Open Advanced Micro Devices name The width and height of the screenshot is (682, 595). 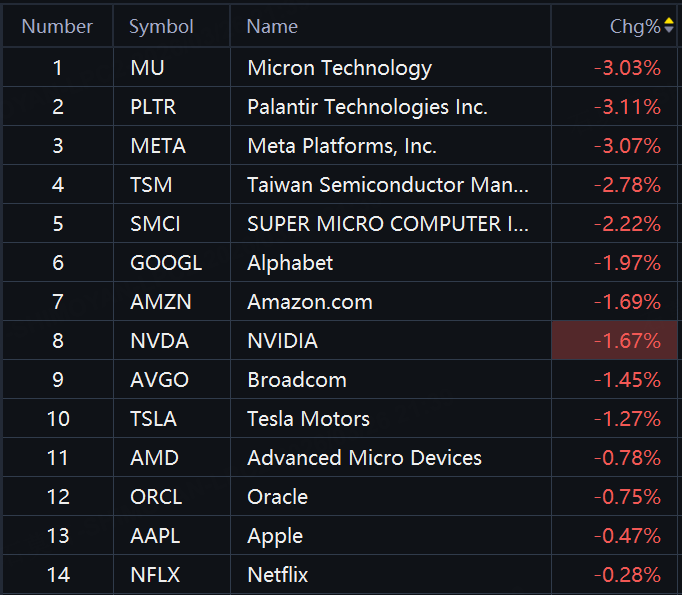[364, 458]
